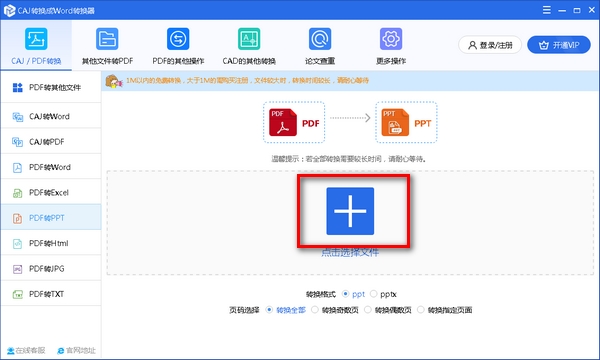
Task: Open 在线客服 support link
Action: click(x=26, y=350)
